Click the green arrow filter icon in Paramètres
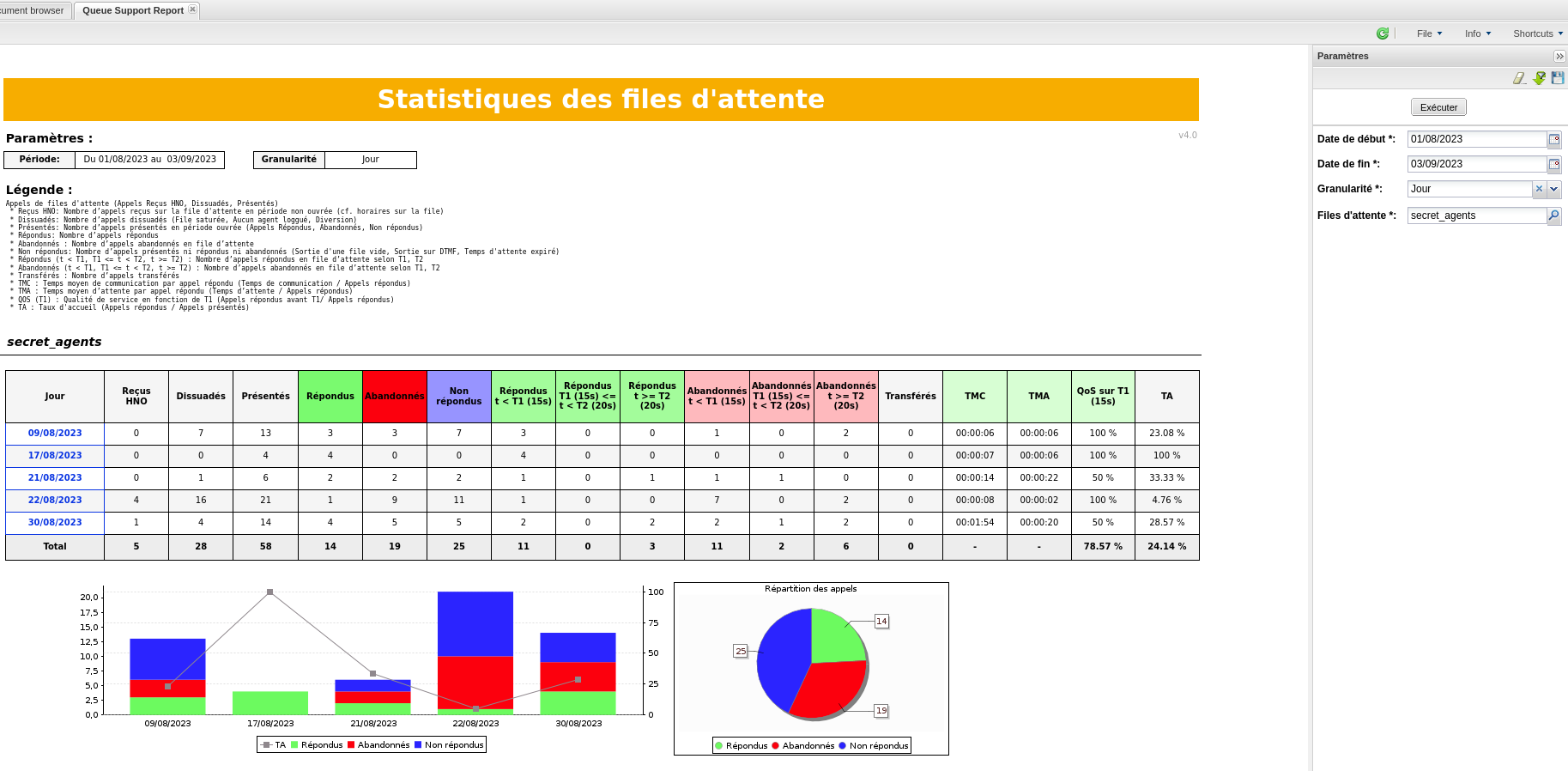 (x=1540, y=78)
